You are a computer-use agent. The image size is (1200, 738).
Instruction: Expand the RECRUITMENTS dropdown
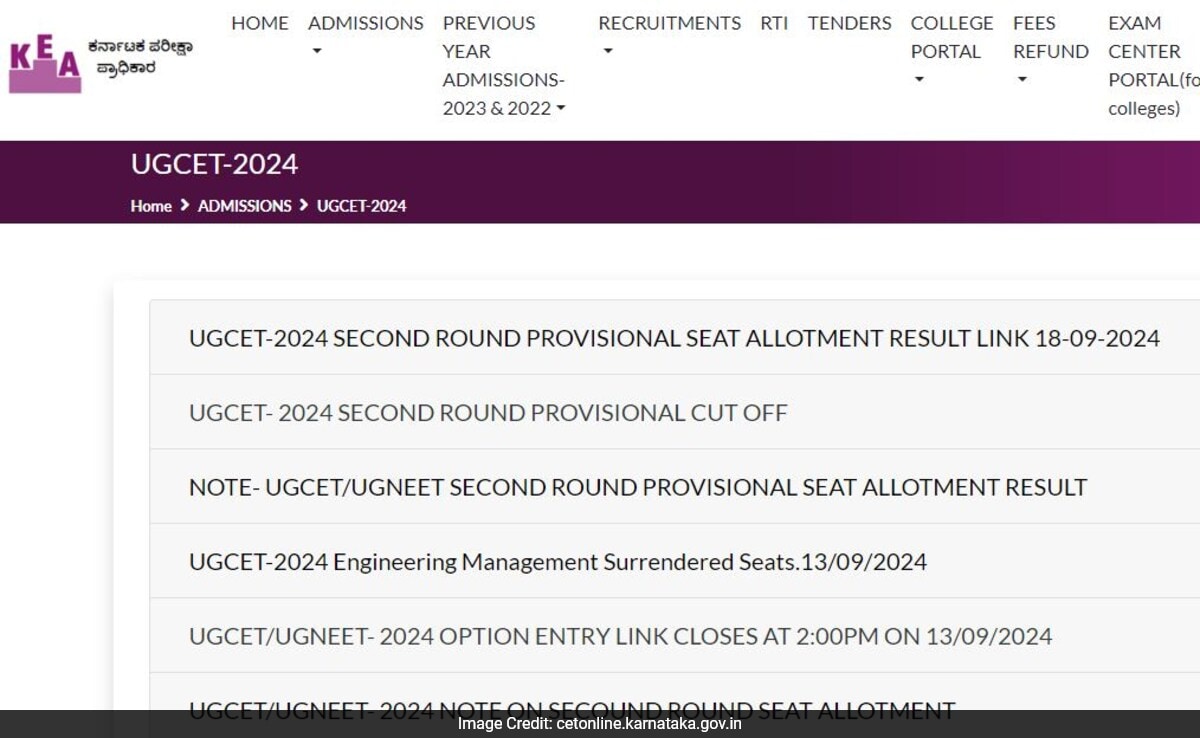click(x=606, y=49)
